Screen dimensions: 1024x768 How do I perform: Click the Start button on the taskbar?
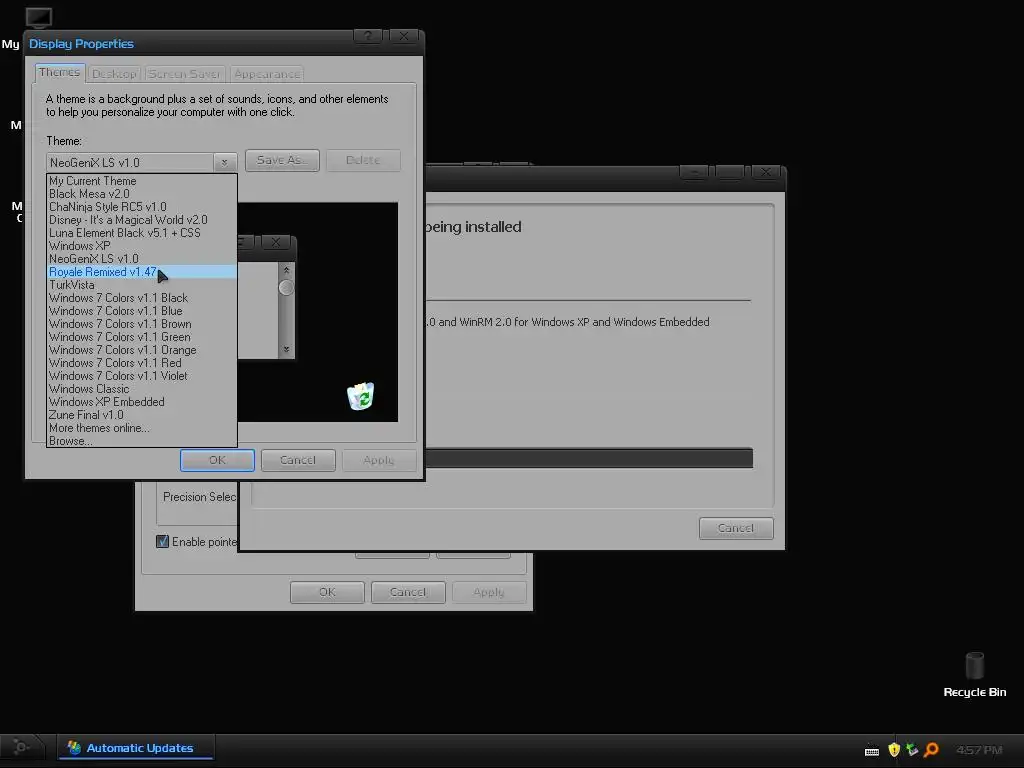[x=22, y=747]
